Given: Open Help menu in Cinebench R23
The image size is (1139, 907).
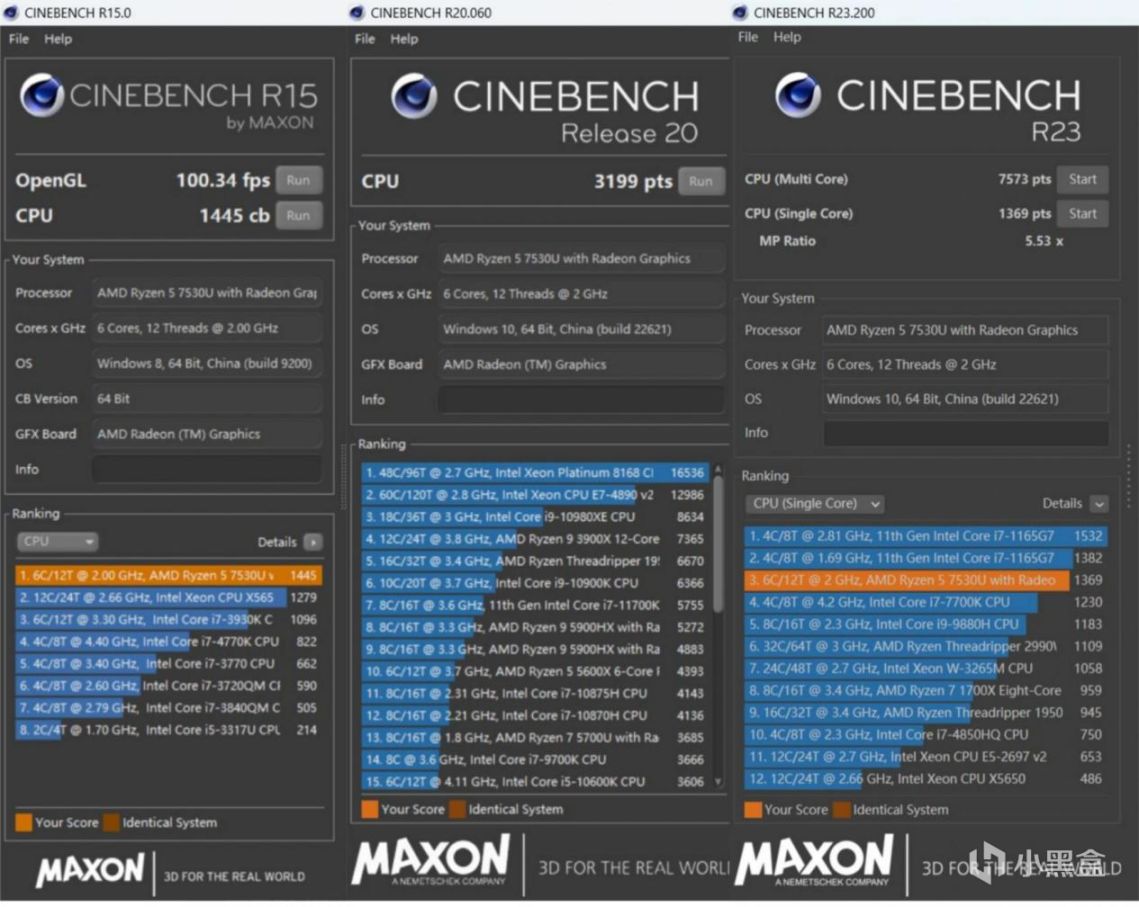Looking at the screenshot, I should click(787, 37).
